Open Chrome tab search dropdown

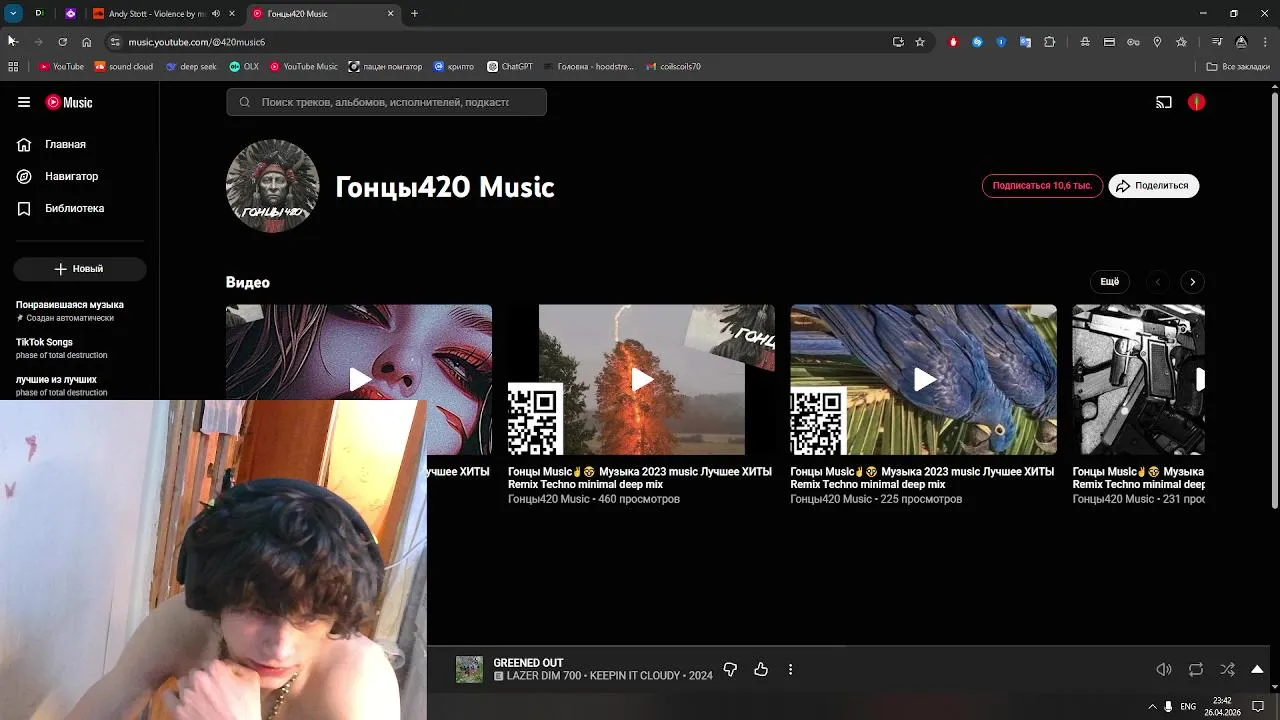coord(13,14)
